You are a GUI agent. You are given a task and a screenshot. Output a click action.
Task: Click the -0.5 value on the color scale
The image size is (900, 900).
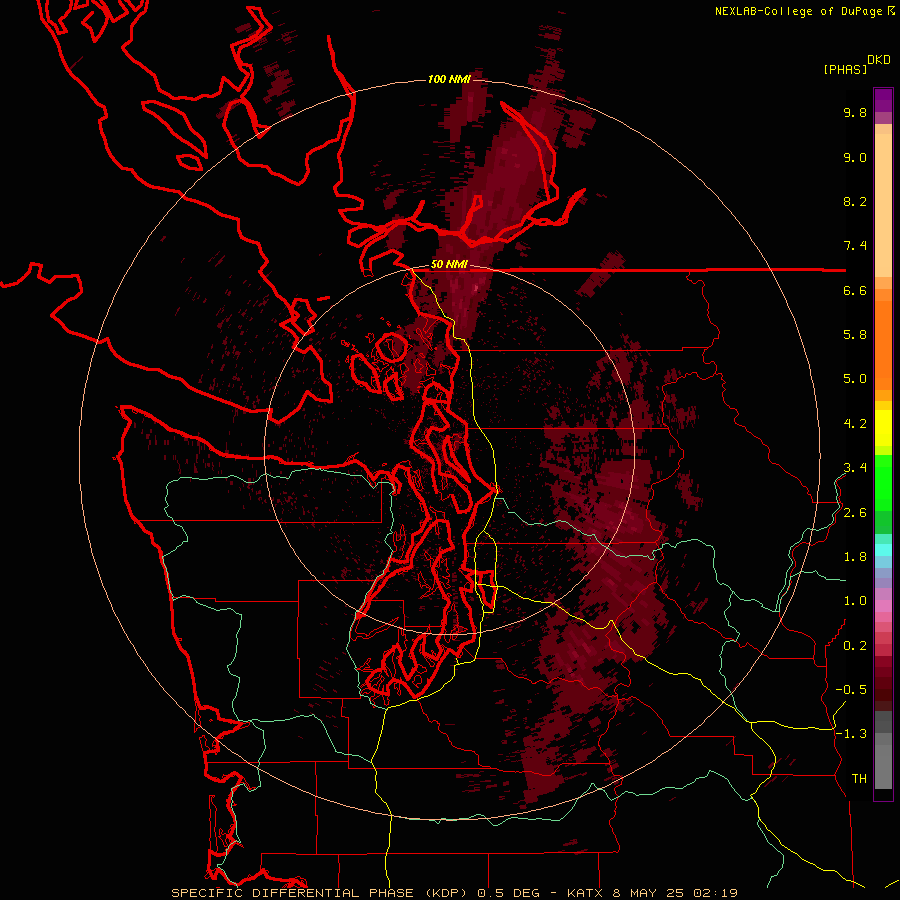[851, 690]
